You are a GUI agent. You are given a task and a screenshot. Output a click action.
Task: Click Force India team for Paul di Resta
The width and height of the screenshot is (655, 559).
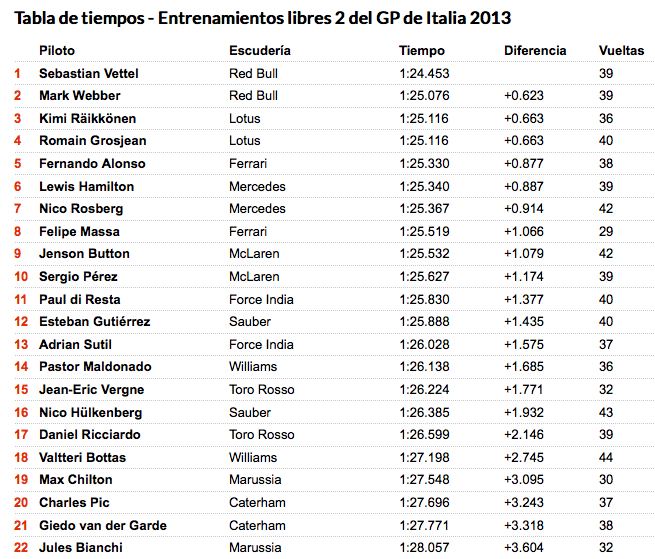coord(261,300)
